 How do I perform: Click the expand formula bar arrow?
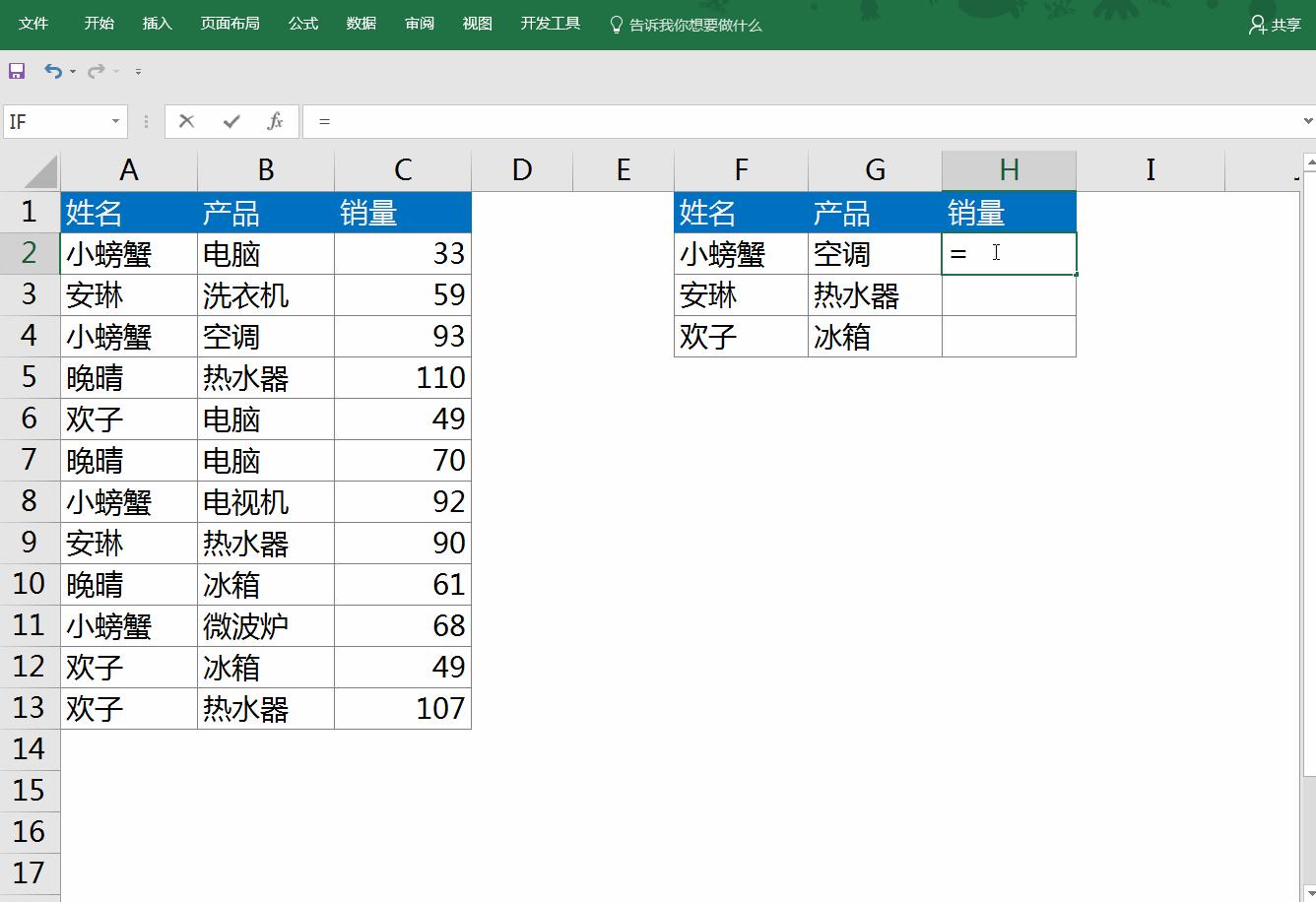1307,120
